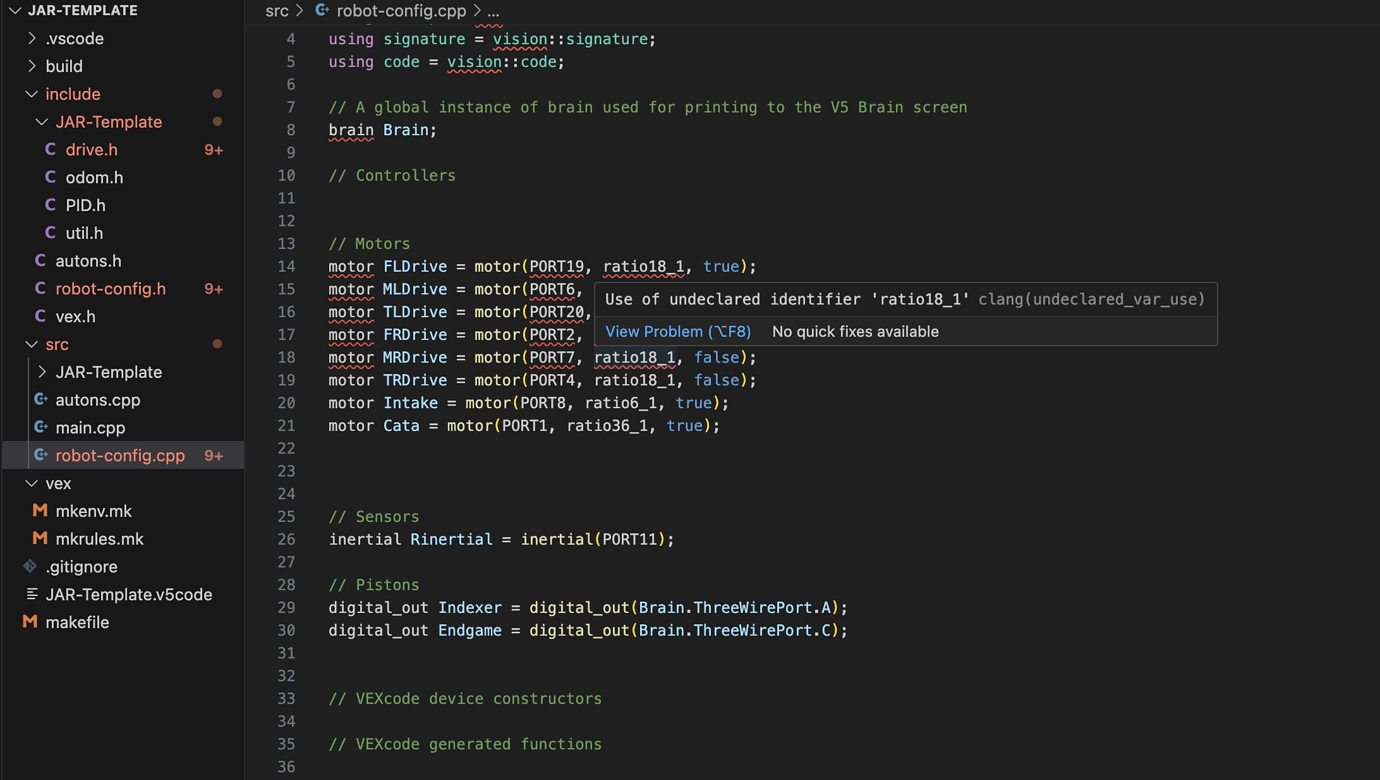1380x780 pixels.
Task: Expand the build folder
Action: [x=30, y=66]
